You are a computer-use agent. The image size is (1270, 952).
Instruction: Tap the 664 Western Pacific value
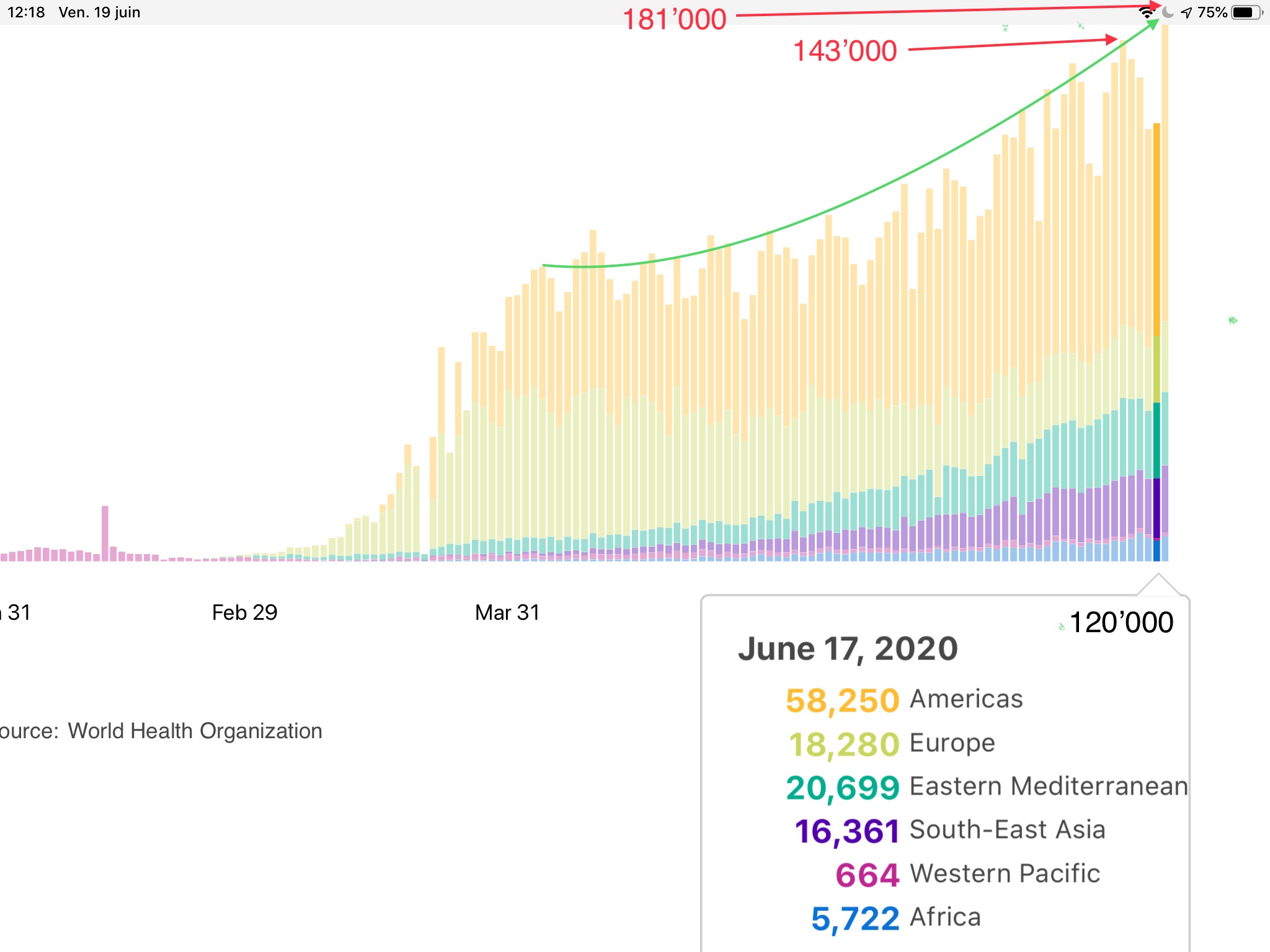coord(867,875)
